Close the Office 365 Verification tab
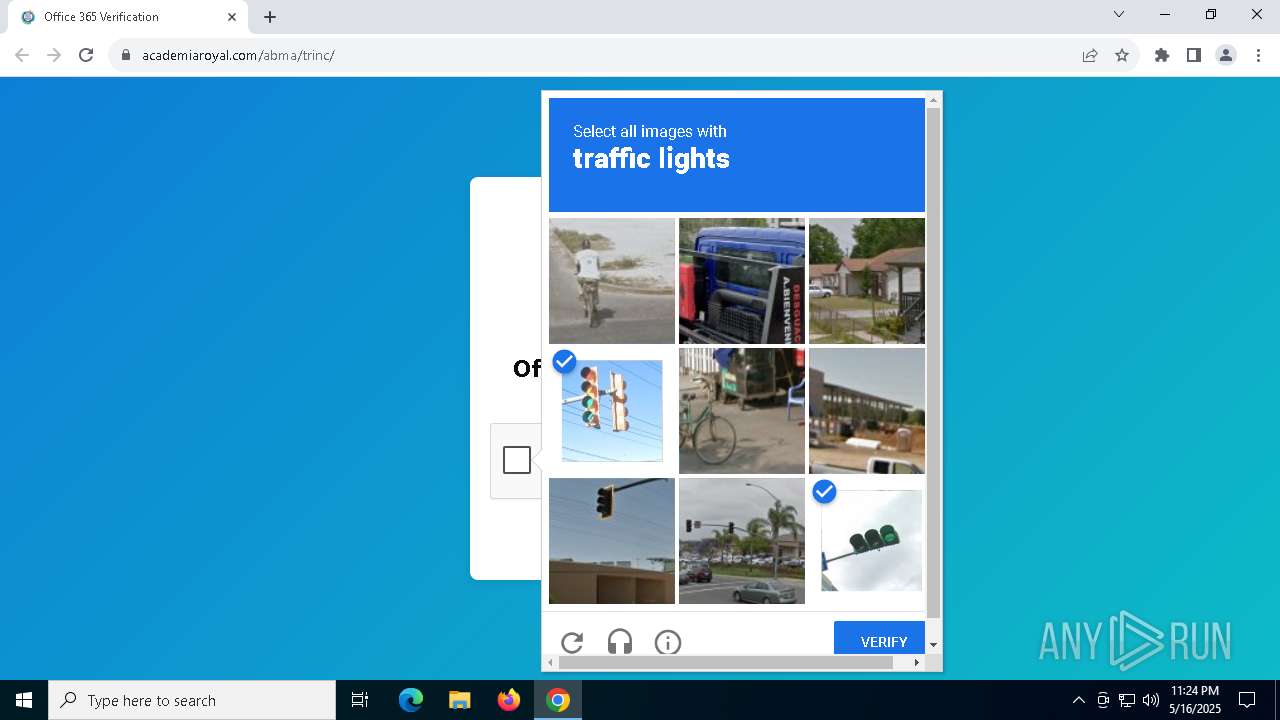The width and height of the screenshot is (1280, 720). [x=232, y=17]
